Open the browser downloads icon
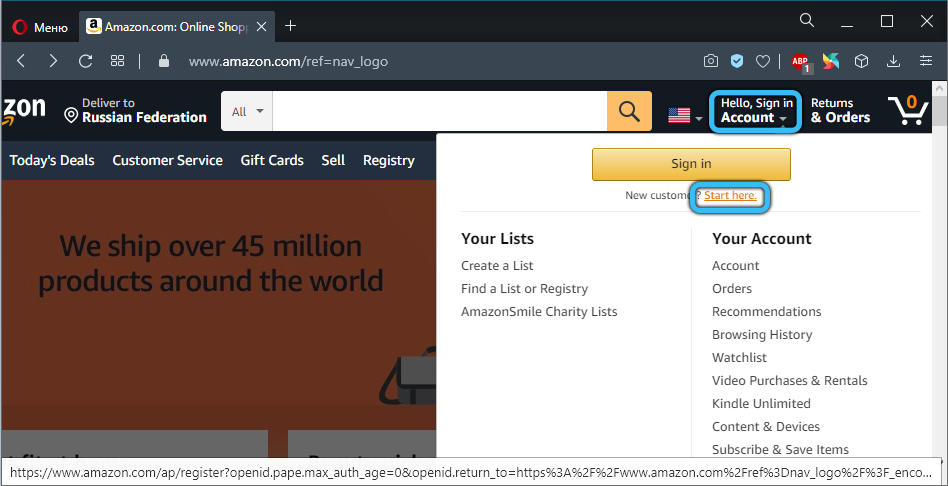The image size is (948, 486). tap(893, 61)
